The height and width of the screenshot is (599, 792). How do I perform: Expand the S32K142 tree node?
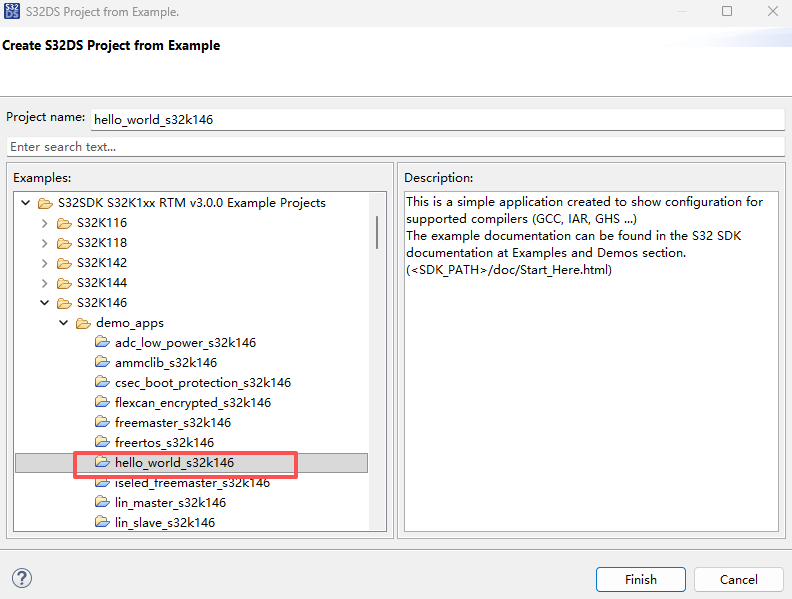[x=44, y=263]
